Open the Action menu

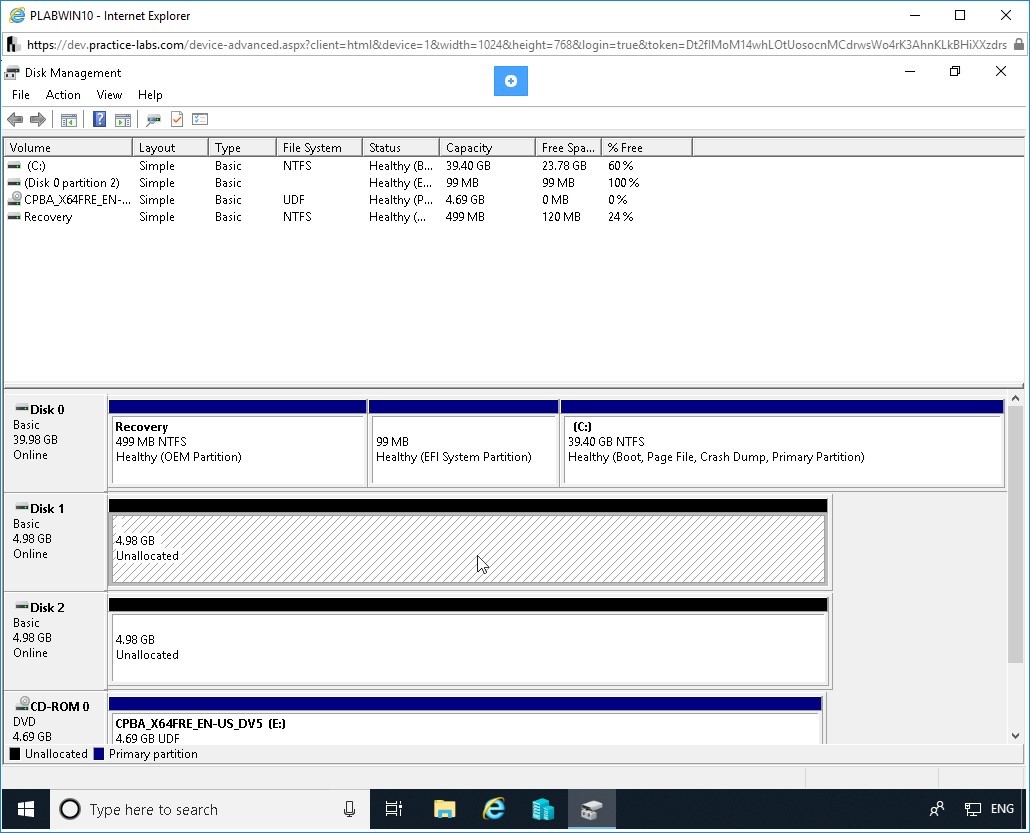coord(63,95)
